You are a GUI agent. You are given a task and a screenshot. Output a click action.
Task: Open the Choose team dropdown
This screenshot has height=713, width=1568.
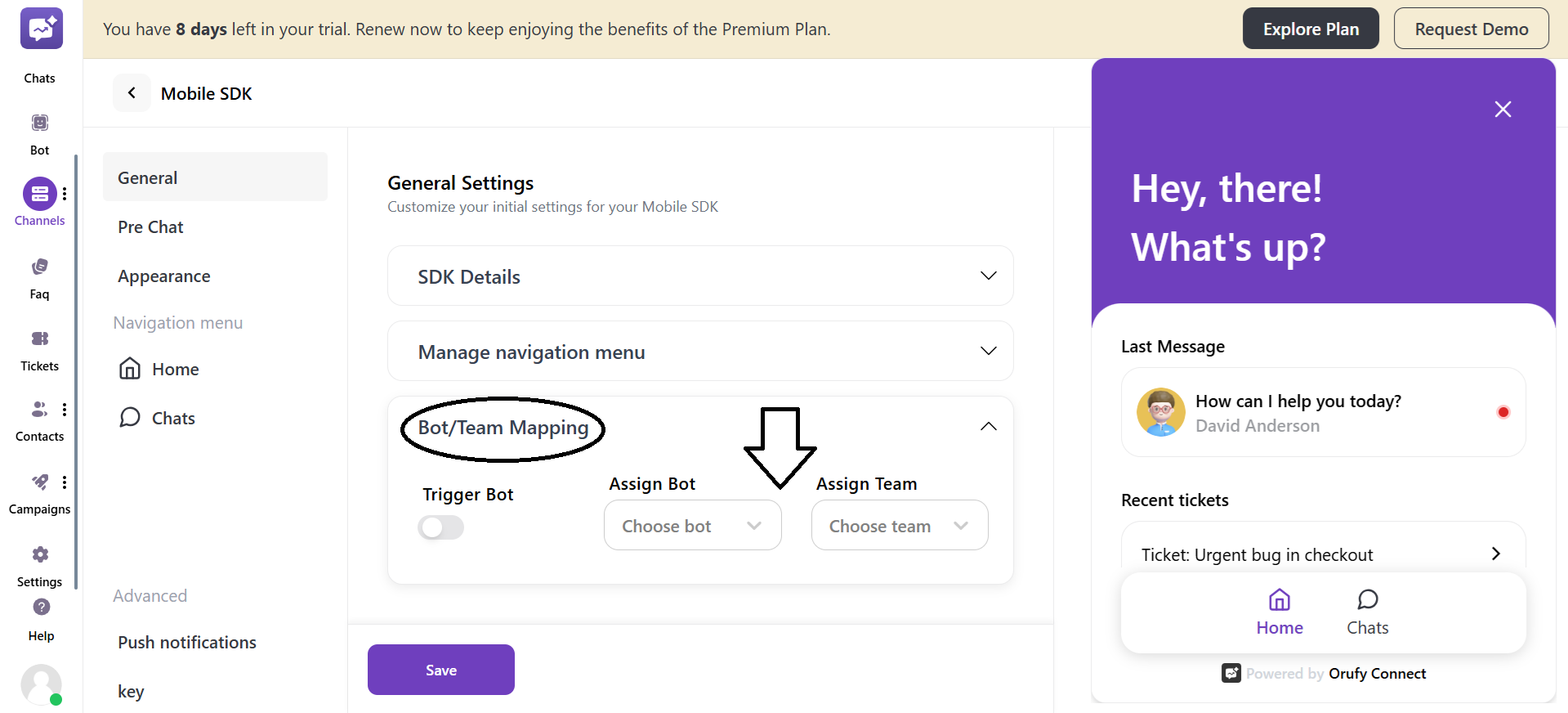point(899,525)
